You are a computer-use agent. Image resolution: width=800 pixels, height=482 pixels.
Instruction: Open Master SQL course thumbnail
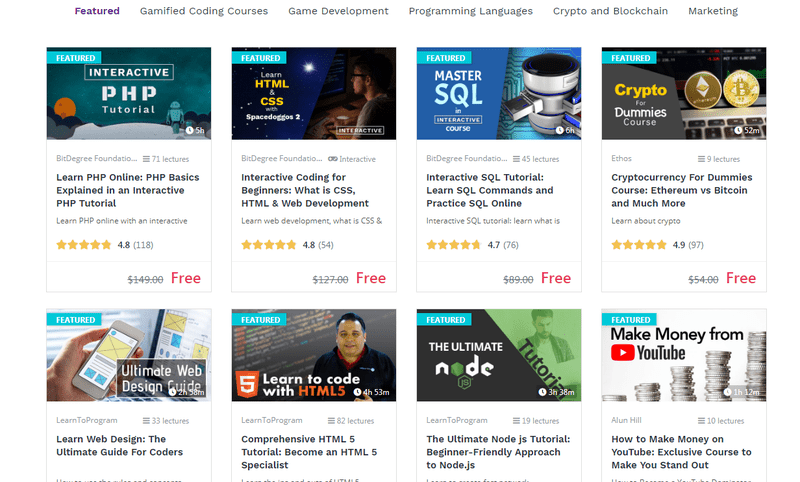pyautogui.click(x=499, y=93)
